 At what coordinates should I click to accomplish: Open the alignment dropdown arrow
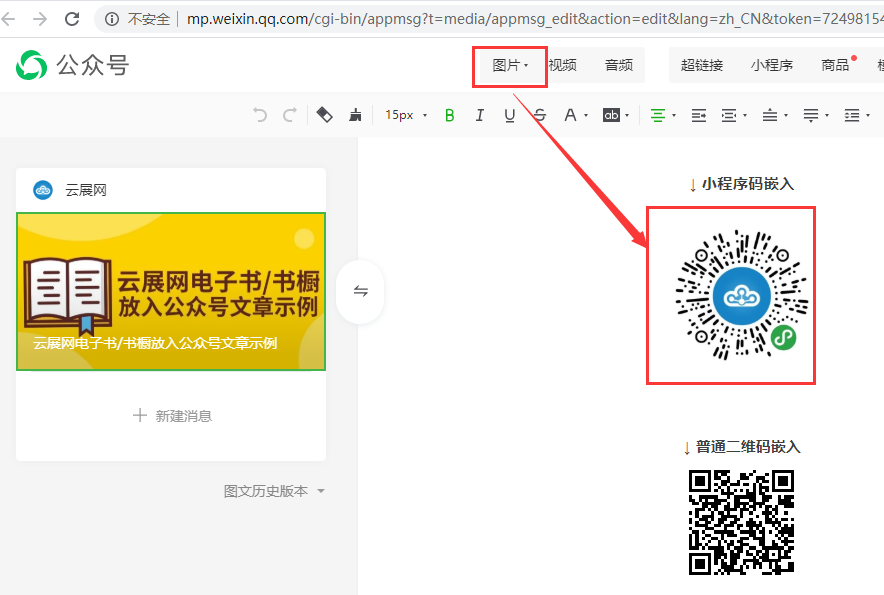[x=674, y=116]
